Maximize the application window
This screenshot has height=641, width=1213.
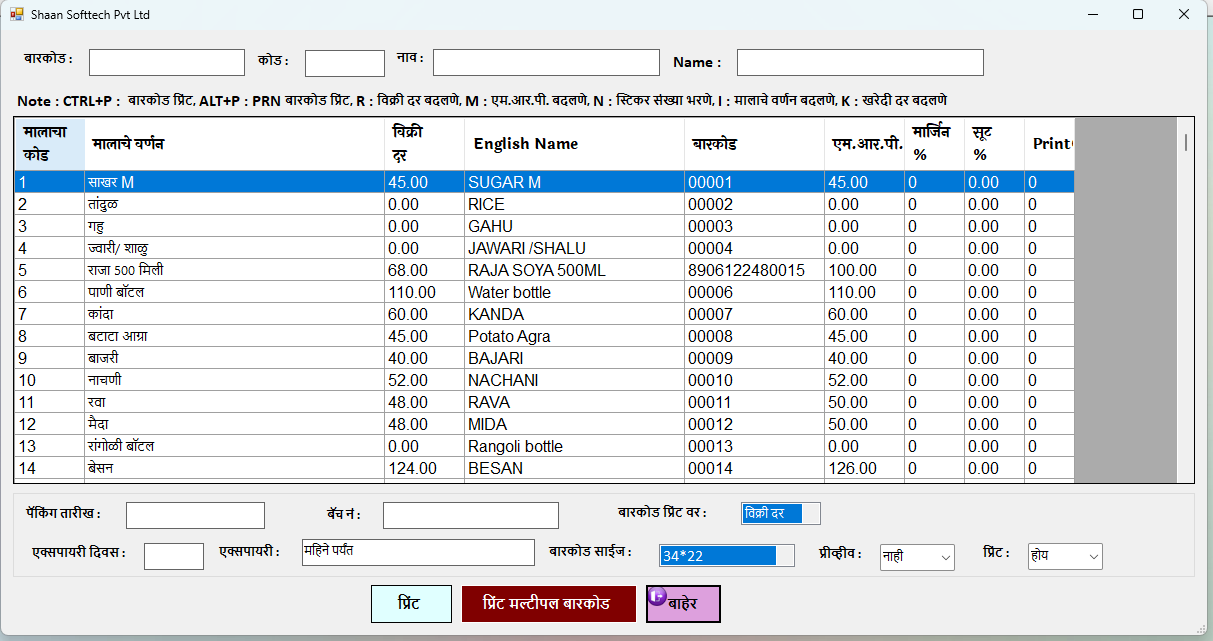click(1137, 15)
